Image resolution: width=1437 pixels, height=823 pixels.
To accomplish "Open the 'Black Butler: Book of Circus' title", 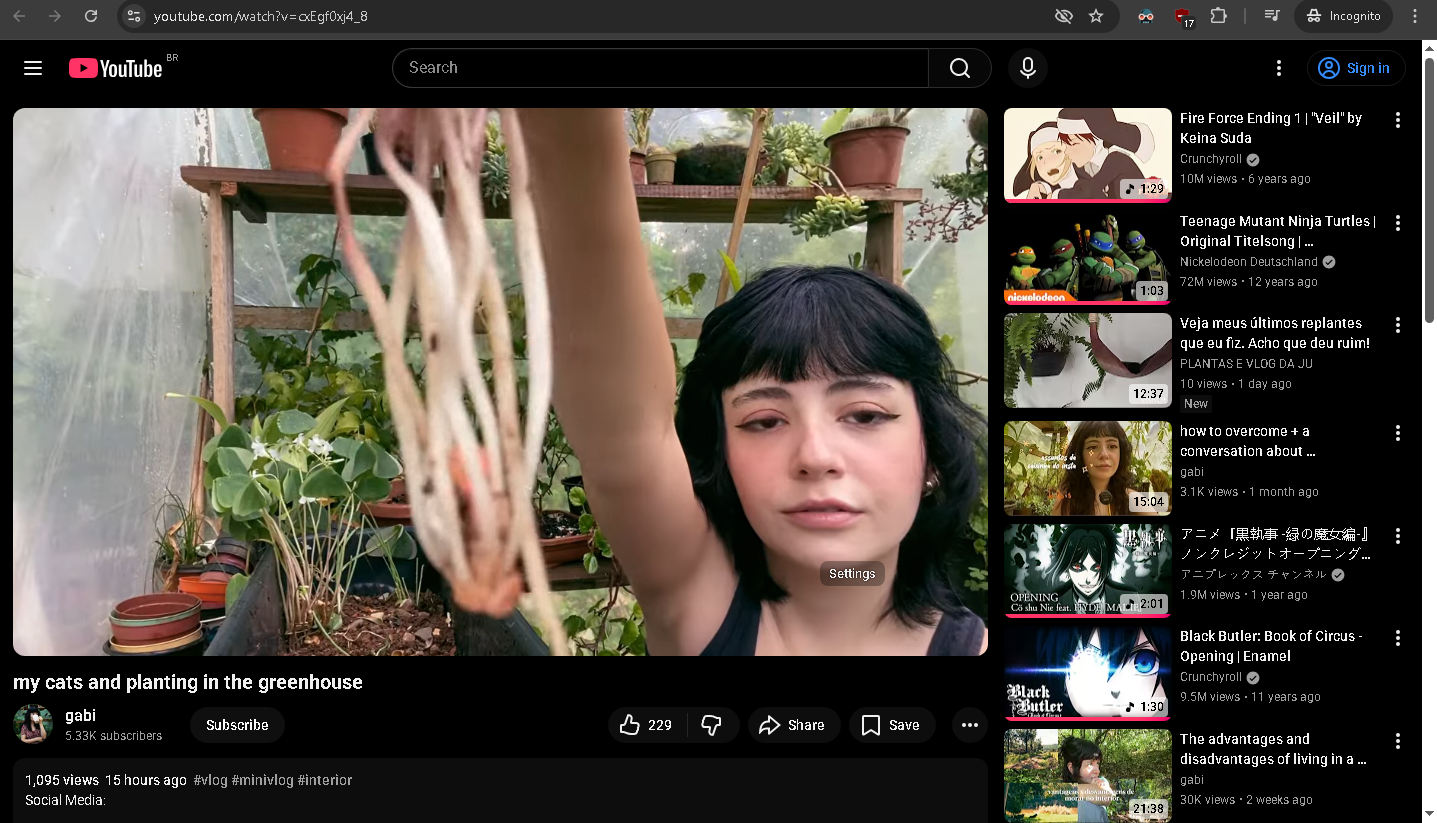I will tap(1271, 646).
